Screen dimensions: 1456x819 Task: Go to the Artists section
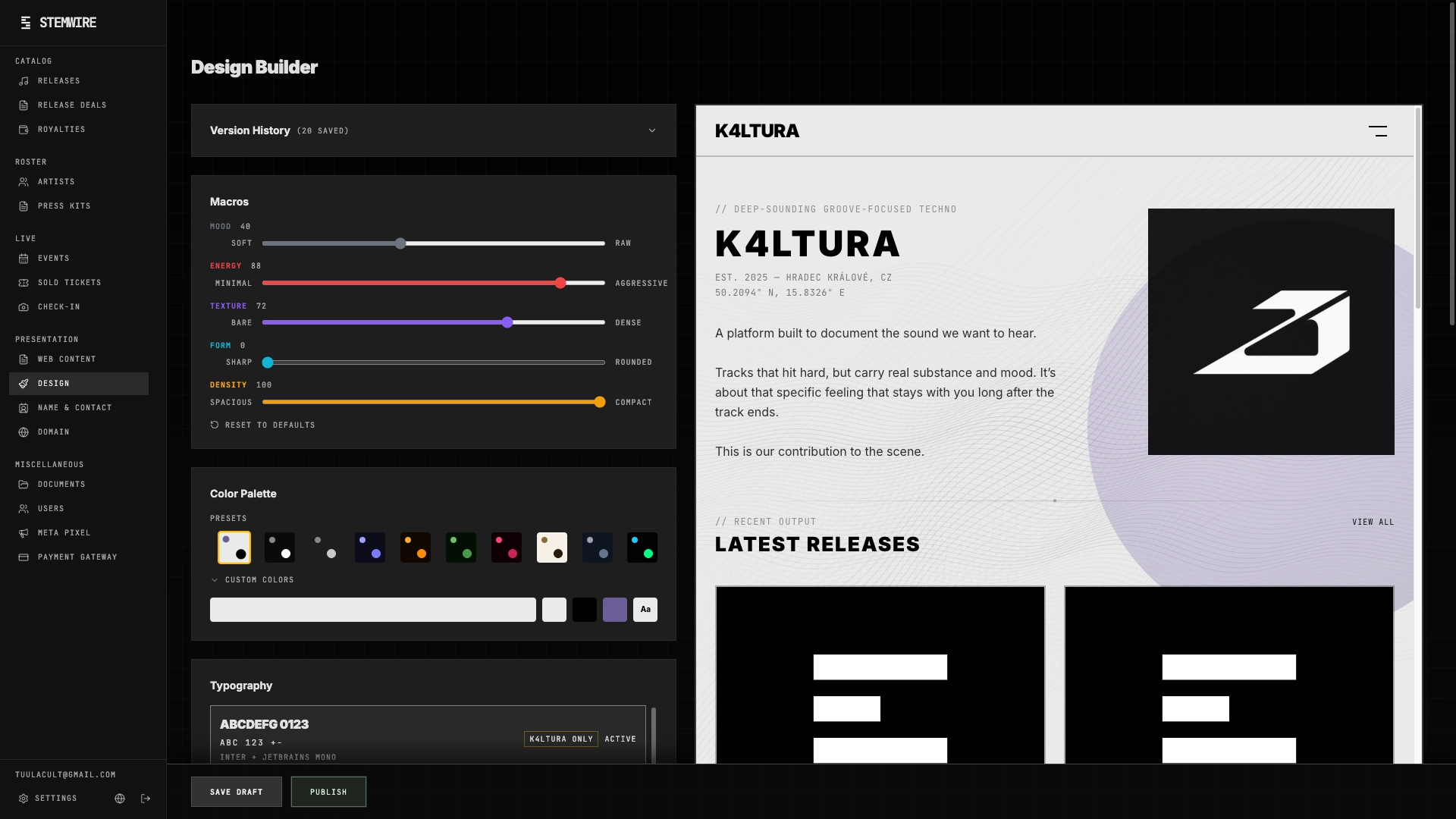79,182
